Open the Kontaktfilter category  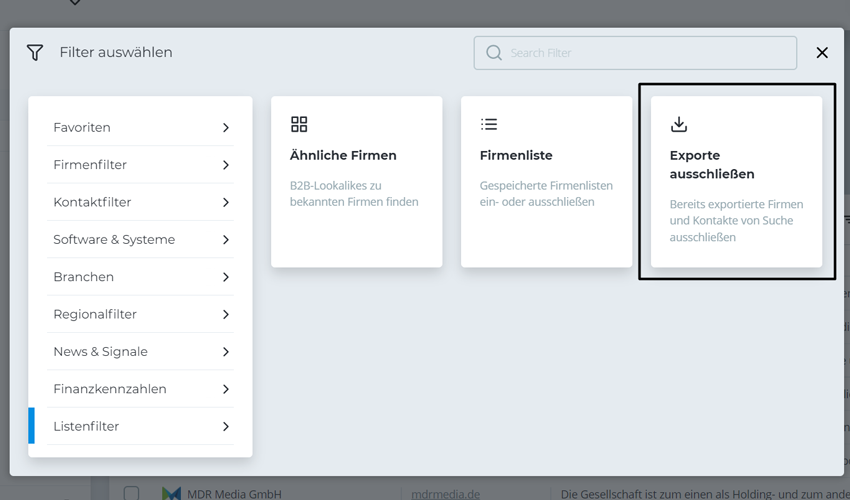(92, 202)
